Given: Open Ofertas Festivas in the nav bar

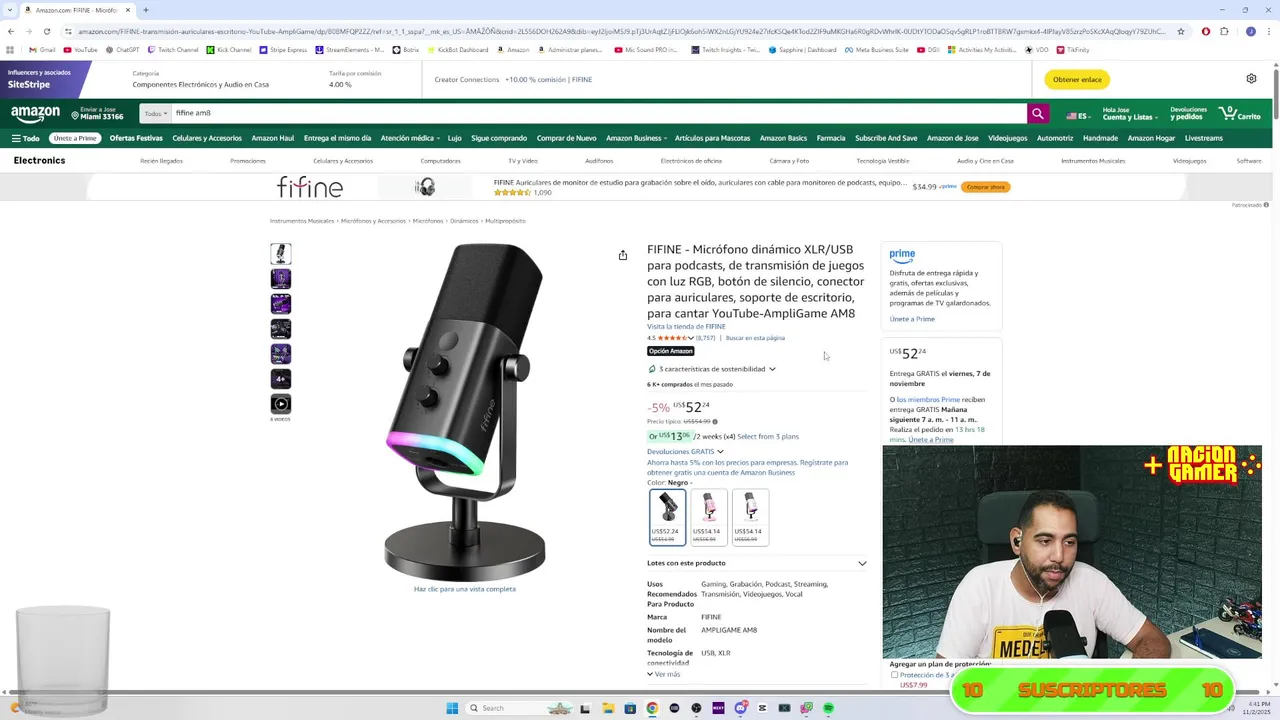Looking at the screenshot, I should point(136,138).
